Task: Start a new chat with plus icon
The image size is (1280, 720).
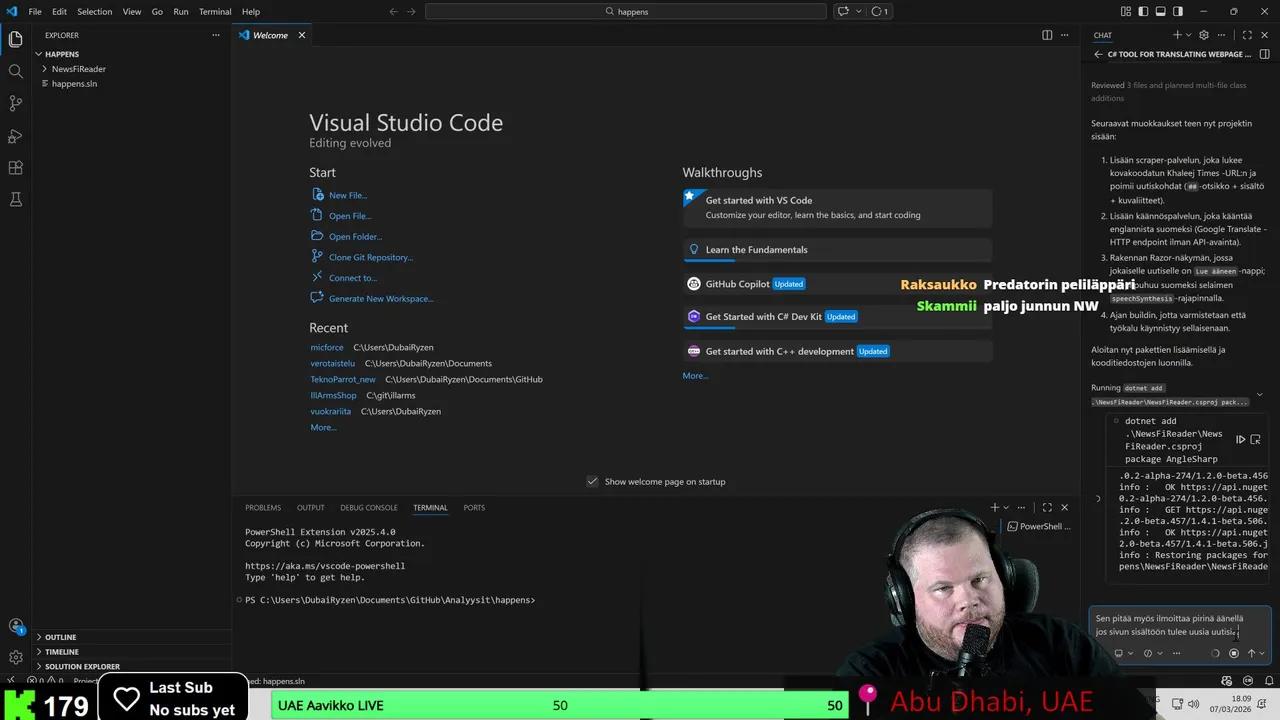Action: tap(1177, 35)
